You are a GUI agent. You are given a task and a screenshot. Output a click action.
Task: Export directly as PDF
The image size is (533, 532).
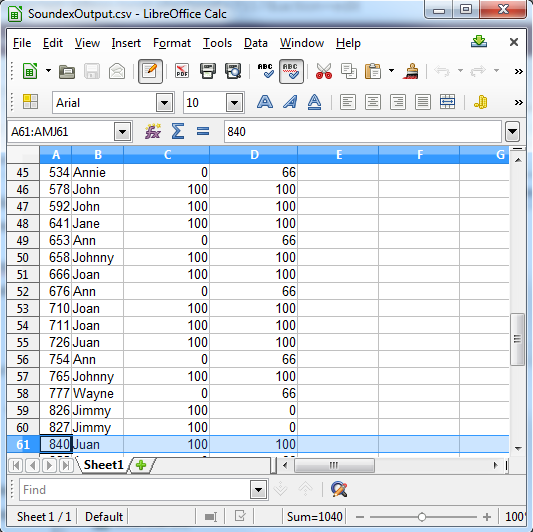[182, 71]
